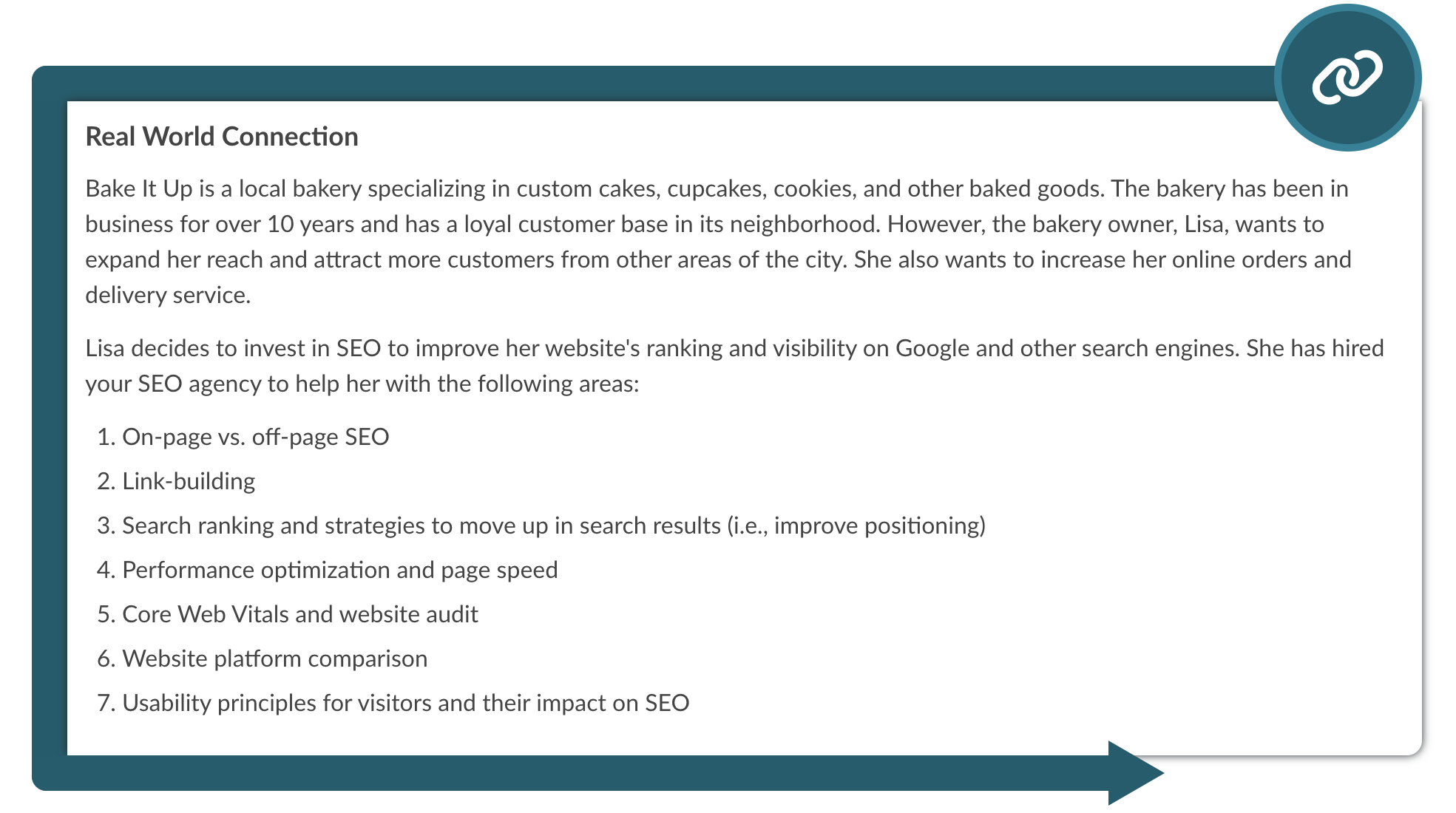
Task: Click the link symbol inside circle icon
Action: point(1349,75)
